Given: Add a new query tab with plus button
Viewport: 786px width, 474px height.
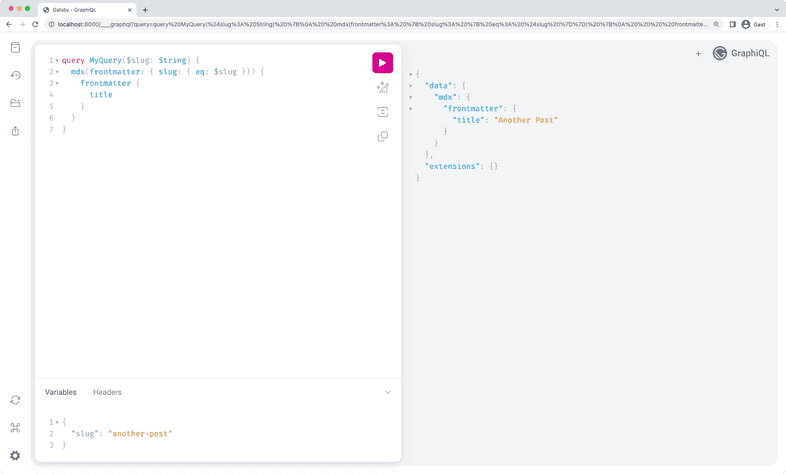Looking at the screenshot, I should pyautogui.click(x=698, y=54).
